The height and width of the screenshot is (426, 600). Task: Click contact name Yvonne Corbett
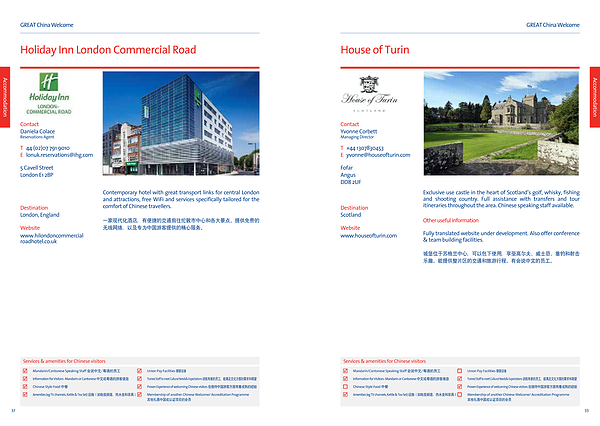(x=359, y=131)
